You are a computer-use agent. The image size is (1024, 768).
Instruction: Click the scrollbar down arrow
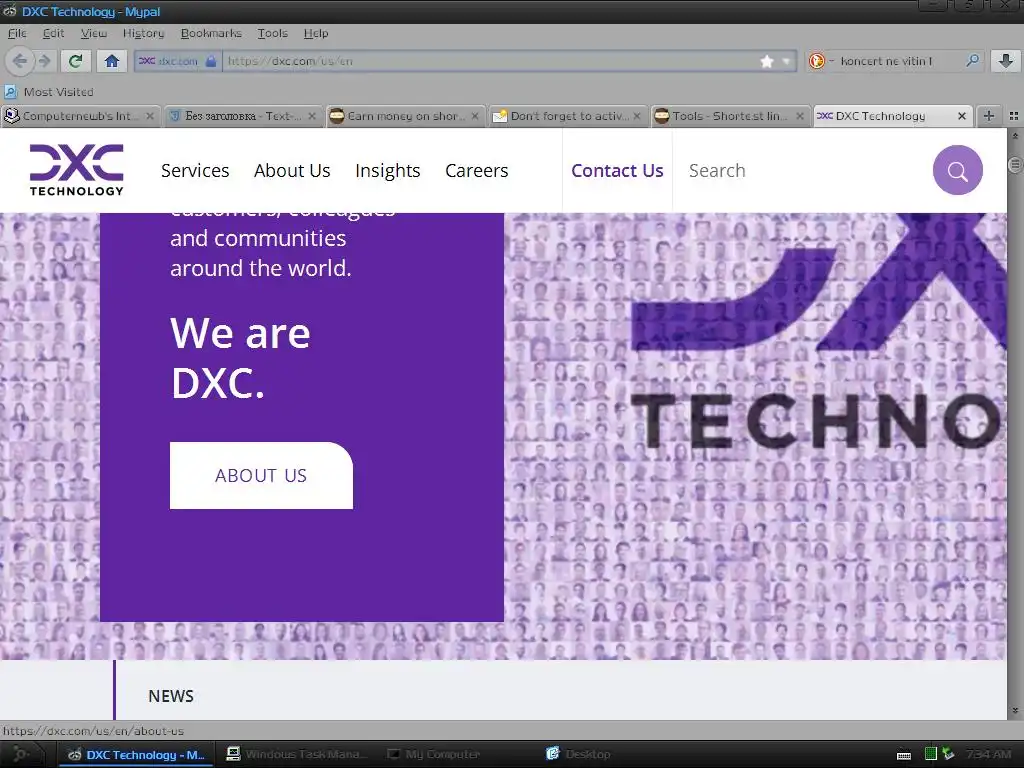[x=1015, y=711]
